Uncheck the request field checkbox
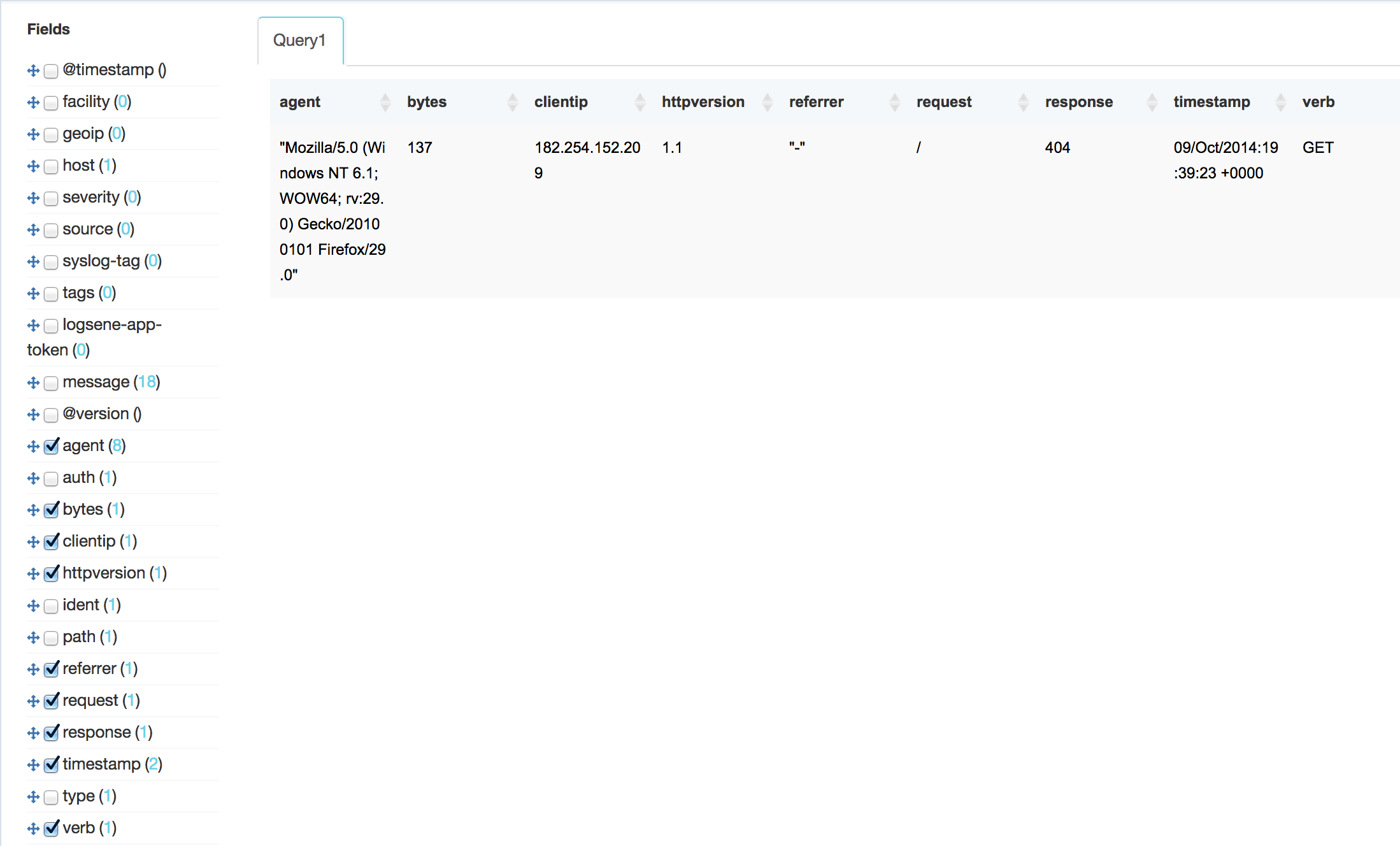 [51, 701]
